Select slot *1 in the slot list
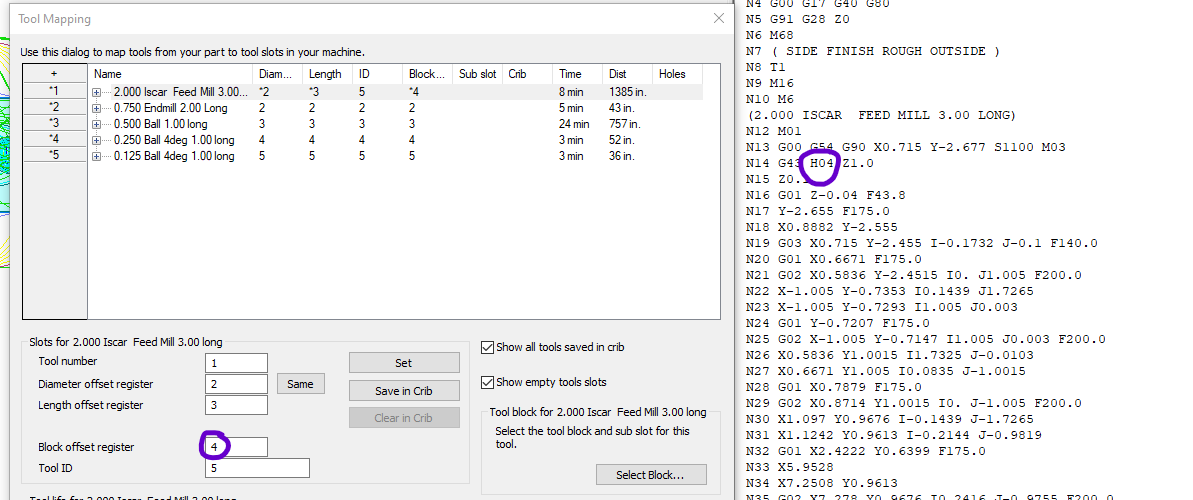 54,91
